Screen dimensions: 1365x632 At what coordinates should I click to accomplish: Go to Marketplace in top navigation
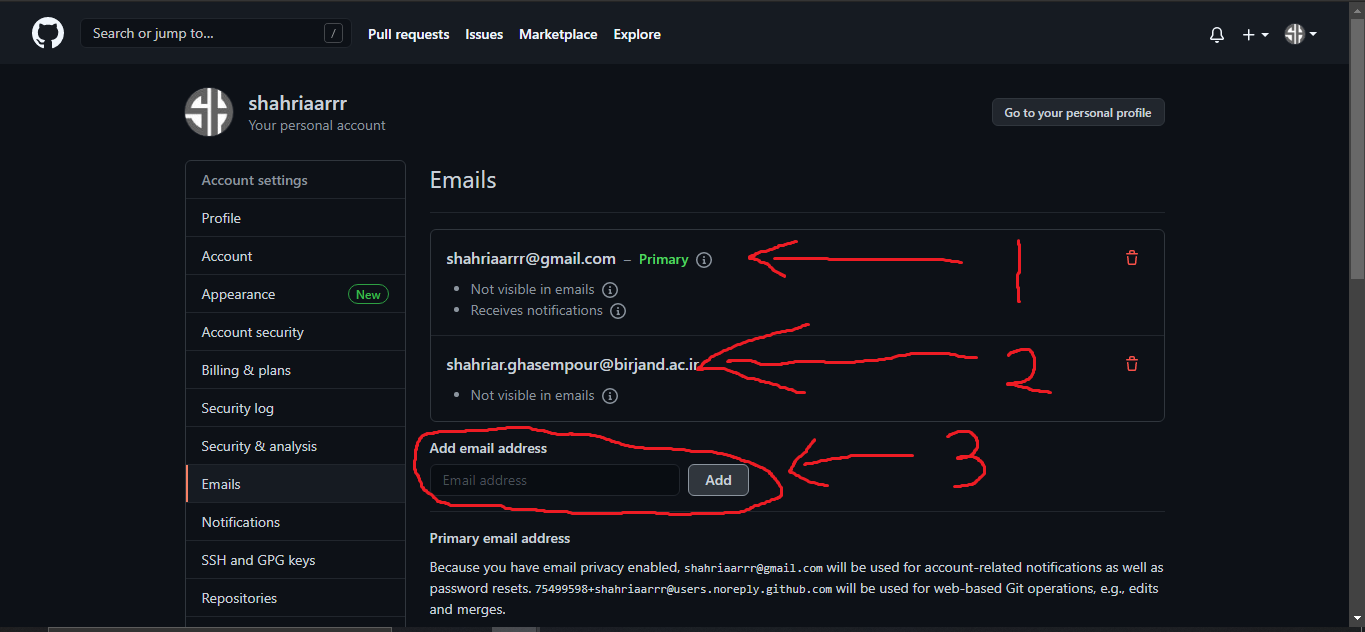tap(558, 34)
